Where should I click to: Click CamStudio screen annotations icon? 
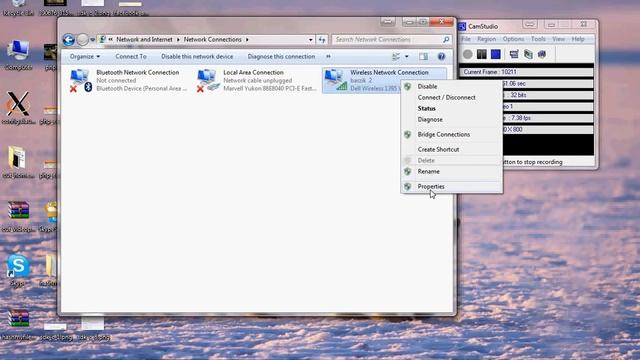pos(528,54)
